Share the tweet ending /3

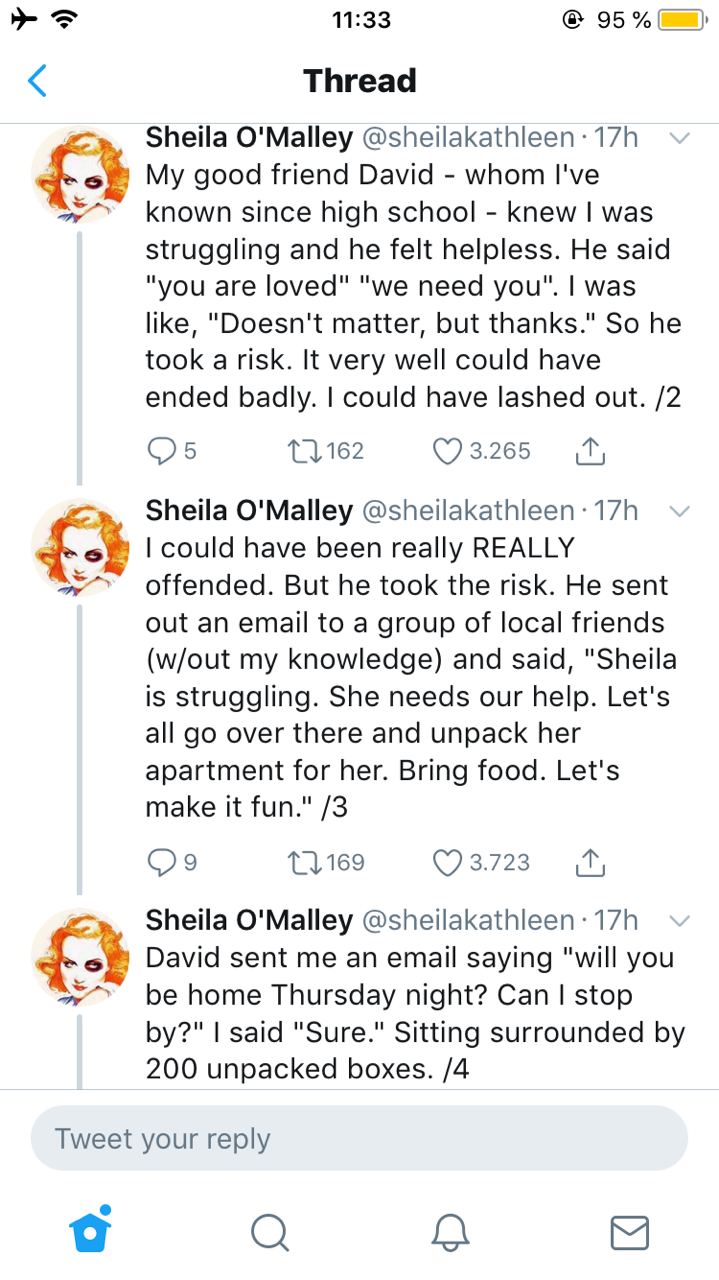pos(592,862)
